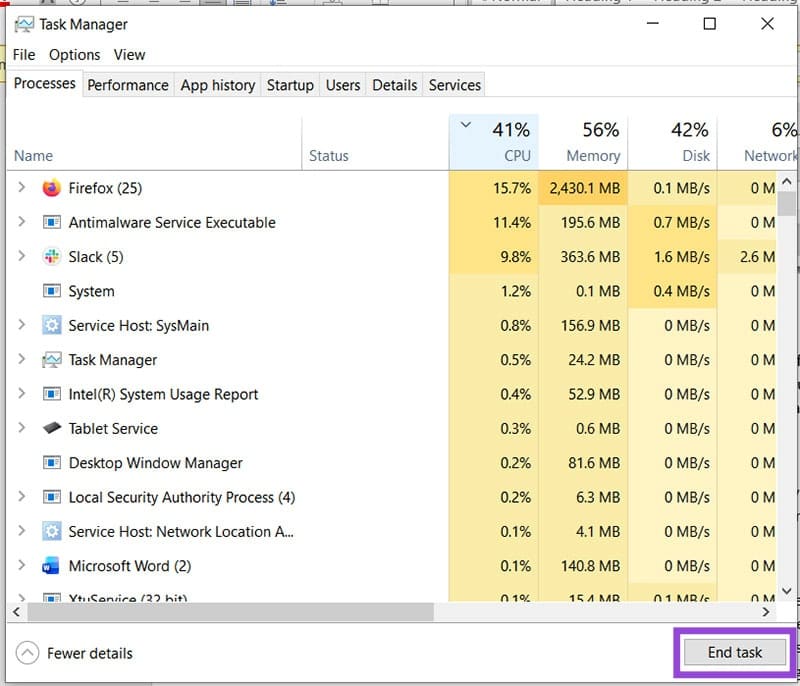Switch to the Performance tab

128,85
